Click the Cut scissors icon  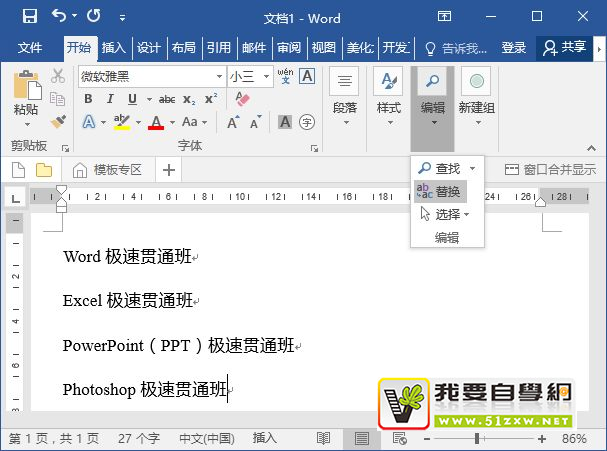pyautogui.click(x=58, y=76)
